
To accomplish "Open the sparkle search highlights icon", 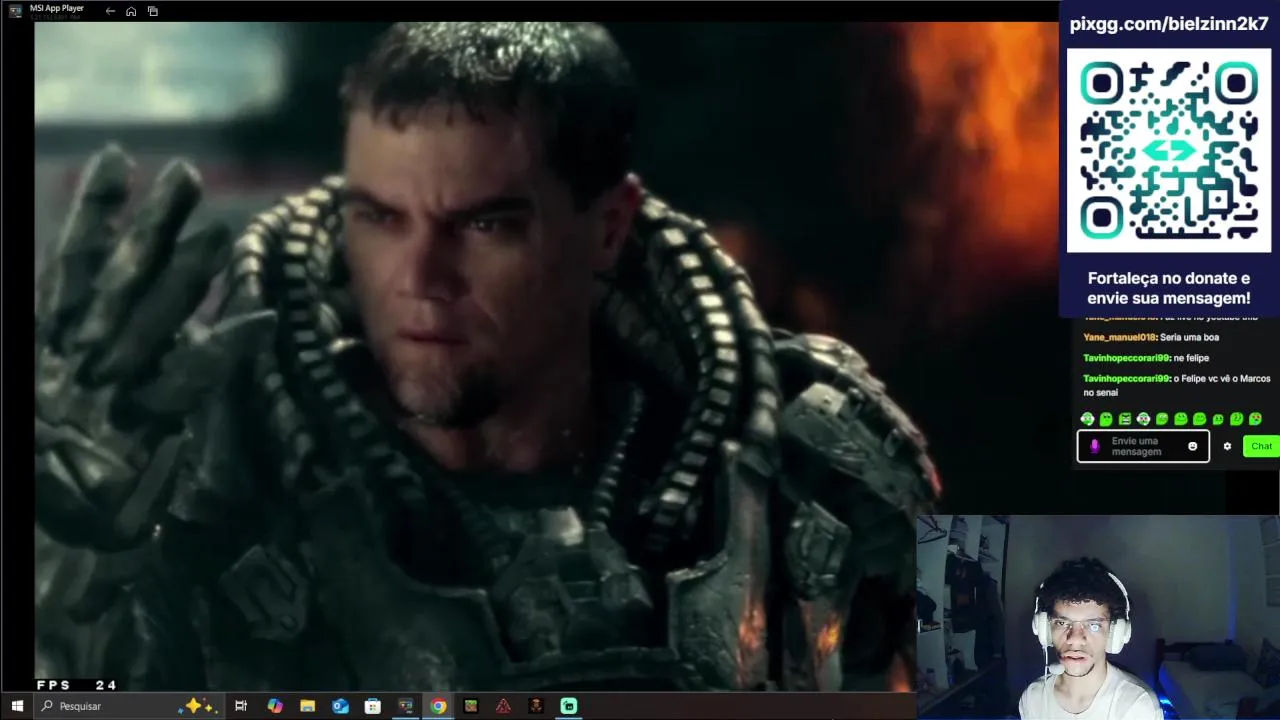I will click(196, 706).
